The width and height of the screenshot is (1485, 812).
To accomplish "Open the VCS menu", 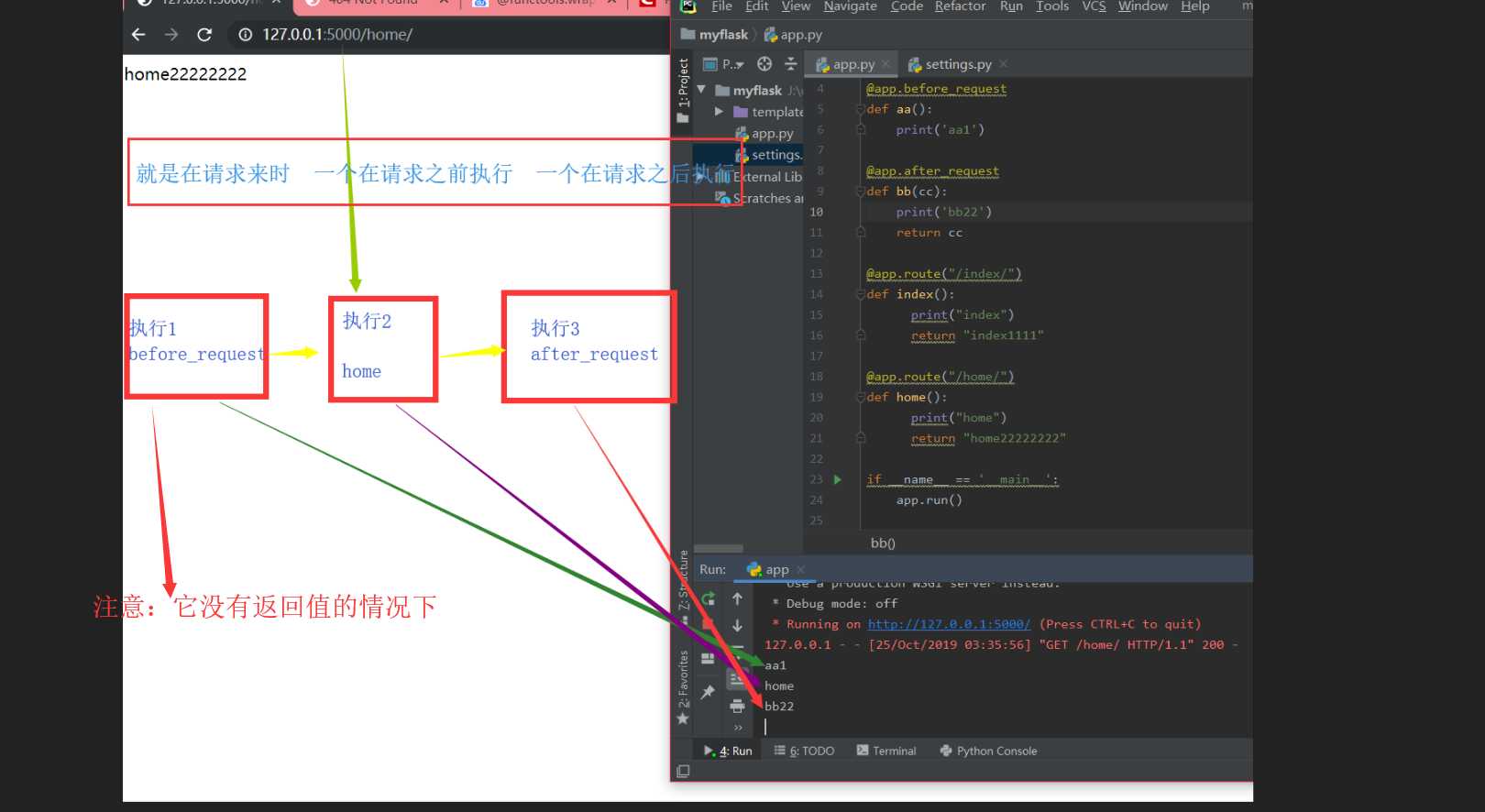I will pos(1094,6).
